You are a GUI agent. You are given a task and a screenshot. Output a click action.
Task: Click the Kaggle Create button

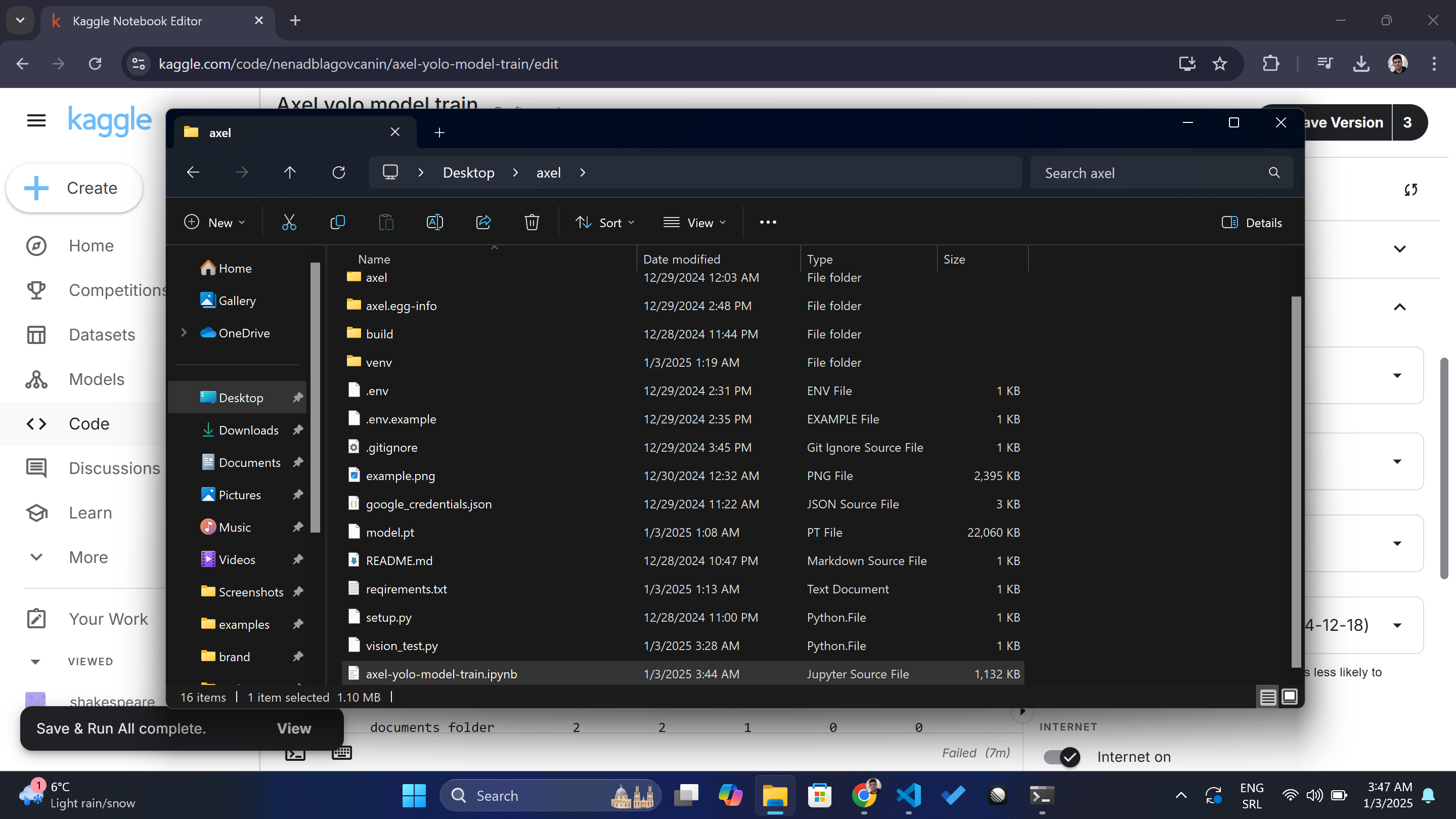pyautogui.click(x=74, y=188)
